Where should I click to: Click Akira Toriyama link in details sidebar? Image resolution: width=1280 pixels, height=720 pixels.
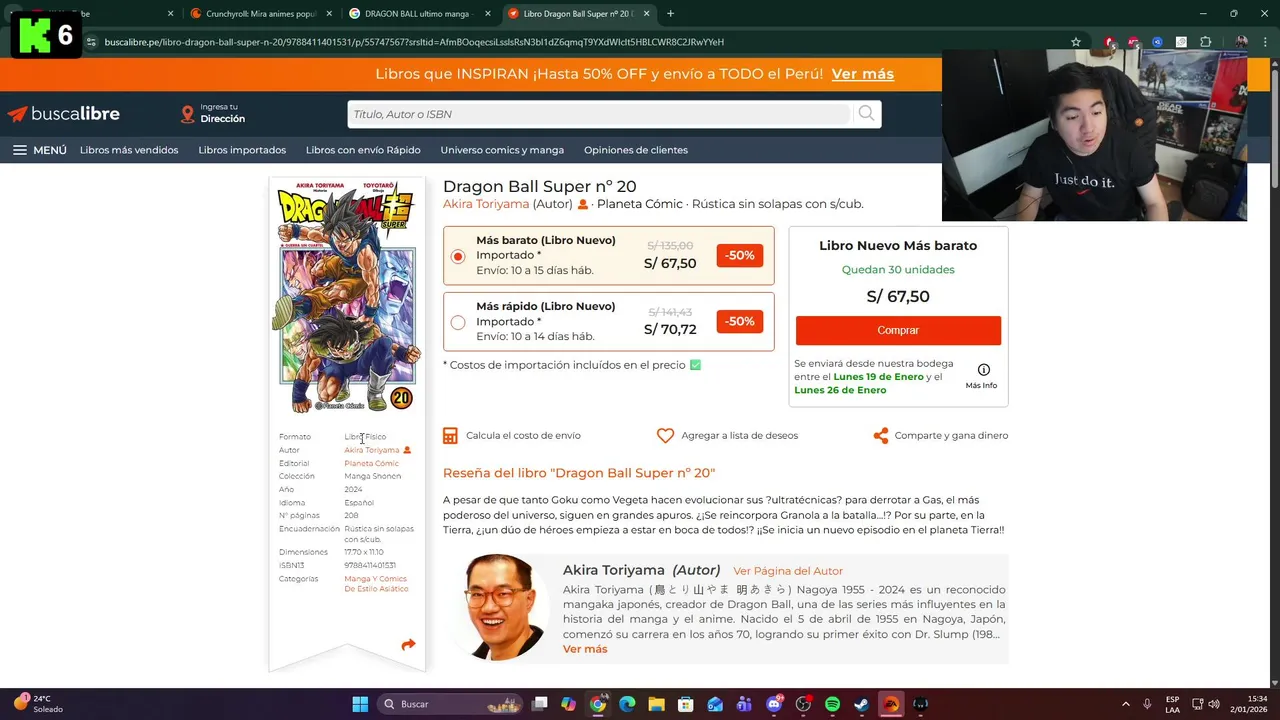tap(371, 450)
